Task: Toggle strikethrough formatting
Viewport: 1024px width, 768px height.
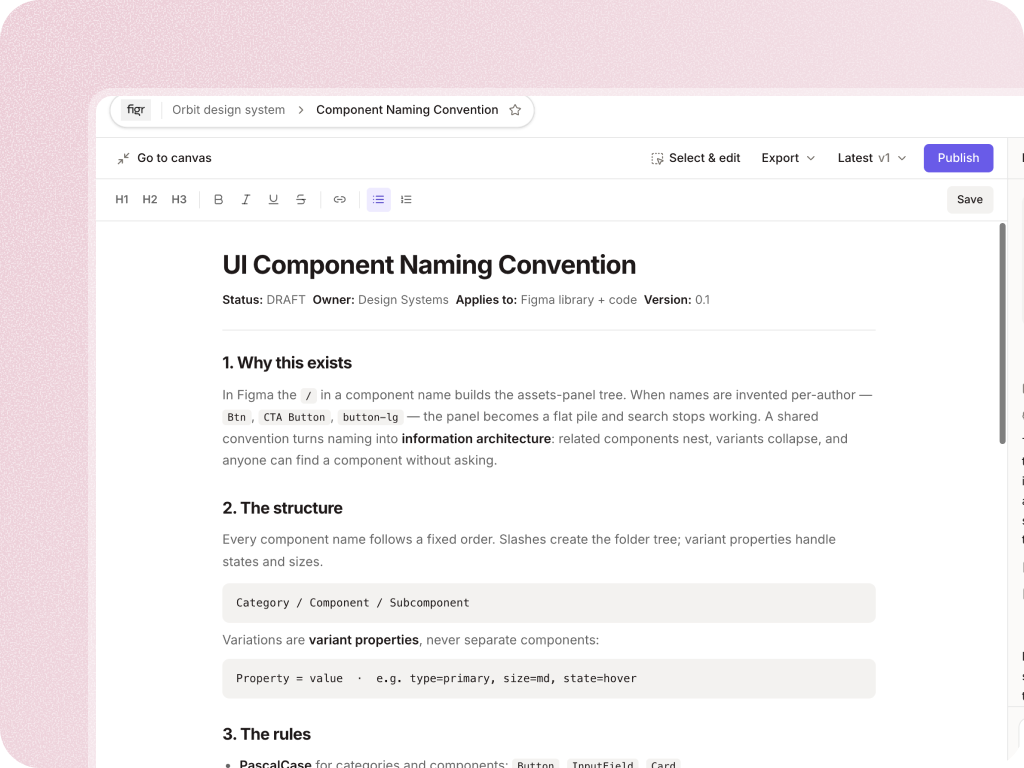Action: tap(300, 200)
